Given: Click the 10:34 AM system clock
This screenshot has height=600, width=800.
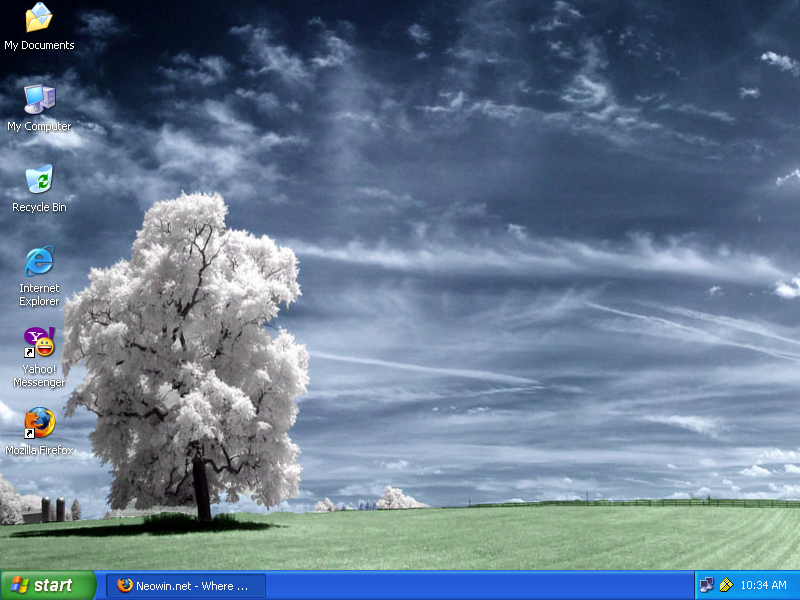Looking at the screenshot, I should [763, 585].
